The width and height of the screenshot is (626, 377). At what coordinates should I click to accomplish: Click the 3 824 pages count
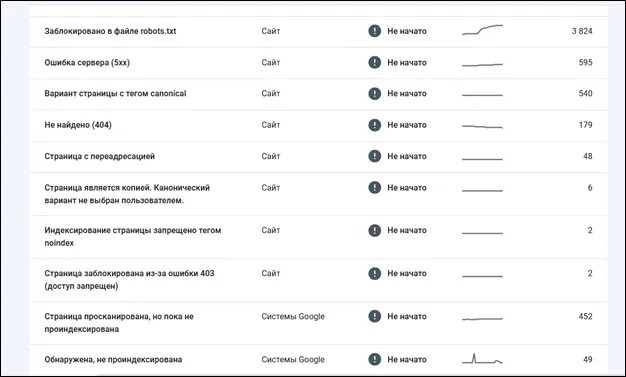pyautogui.click(x=582, y=31)
